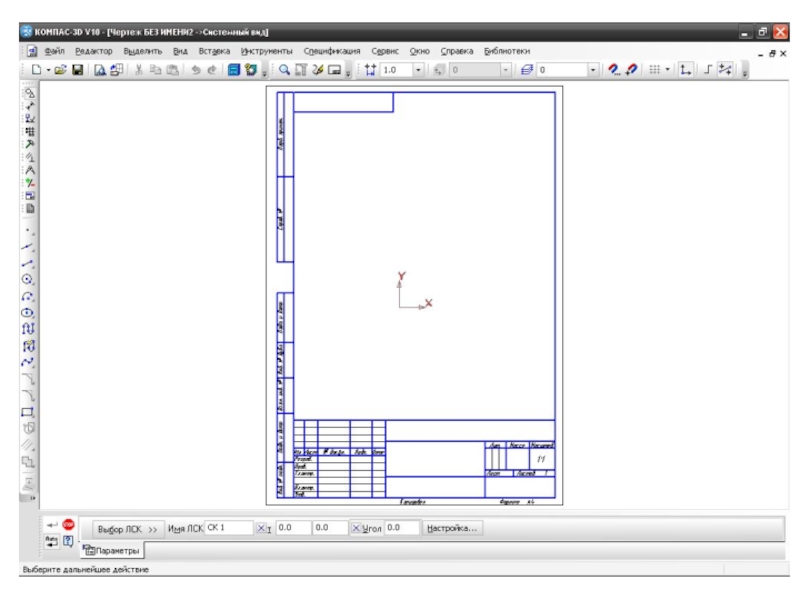Screen dimensions: 800x600
Task: Open the Окно menu
Action: 419,51
